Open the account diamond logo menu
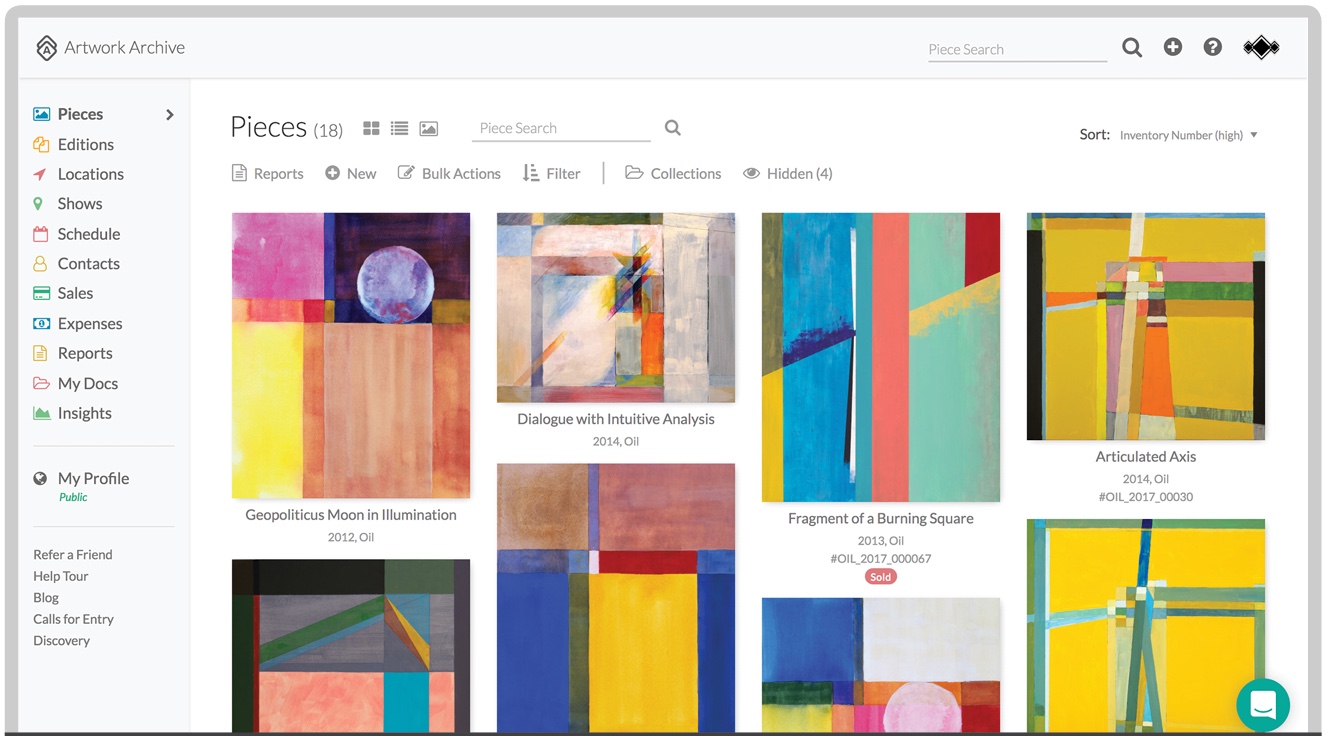Screen dimensions: 1328x736 click(x=1261, y=47)
